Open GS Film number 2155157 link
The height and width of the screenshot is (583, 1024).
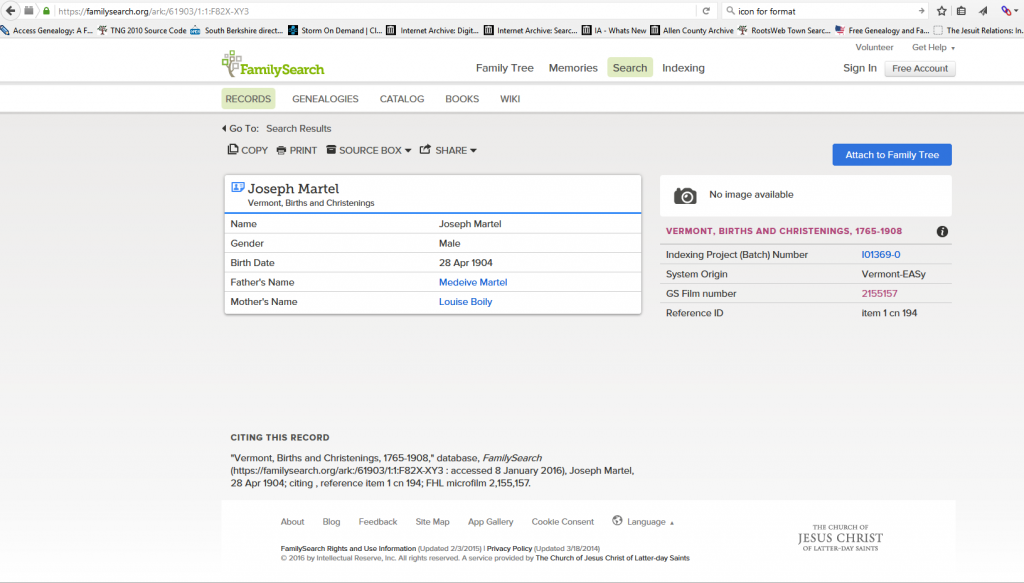[879, 293]
